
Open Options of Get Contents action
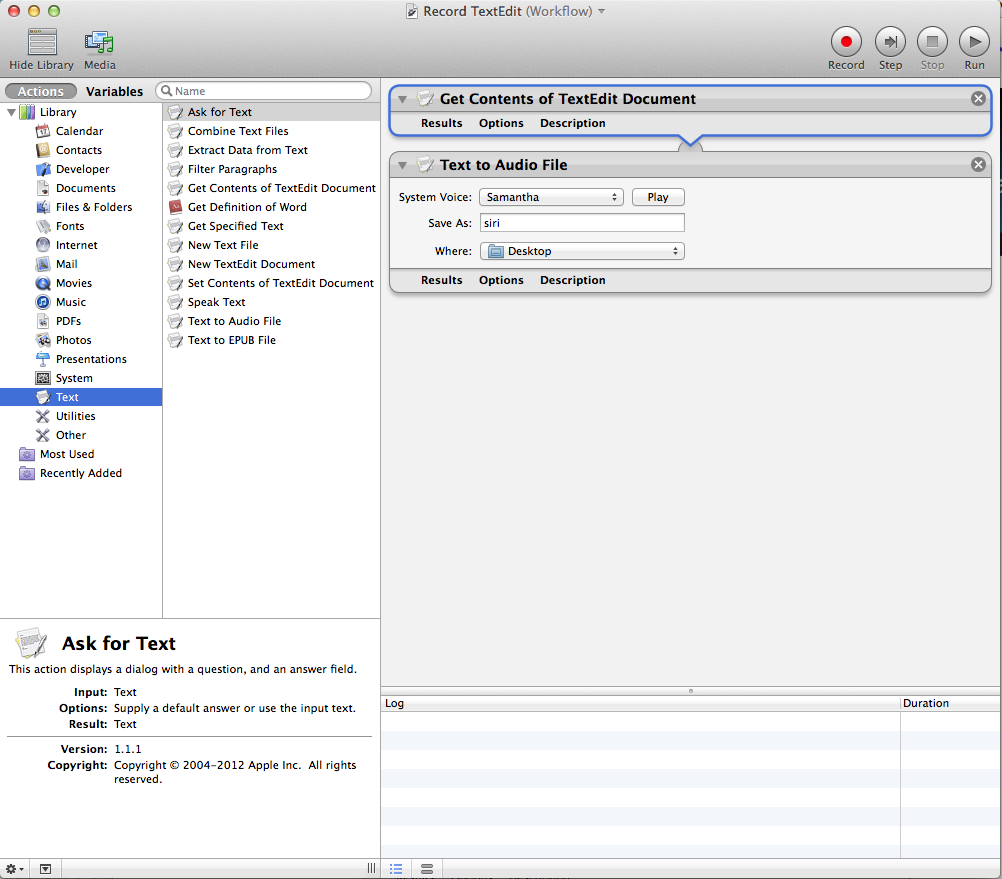pyautogui.click(x=501, y=123)
